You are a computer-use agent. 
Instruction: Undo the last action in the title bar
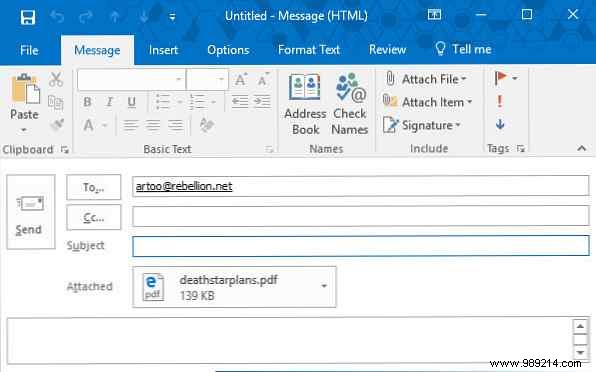pos(57,17)
